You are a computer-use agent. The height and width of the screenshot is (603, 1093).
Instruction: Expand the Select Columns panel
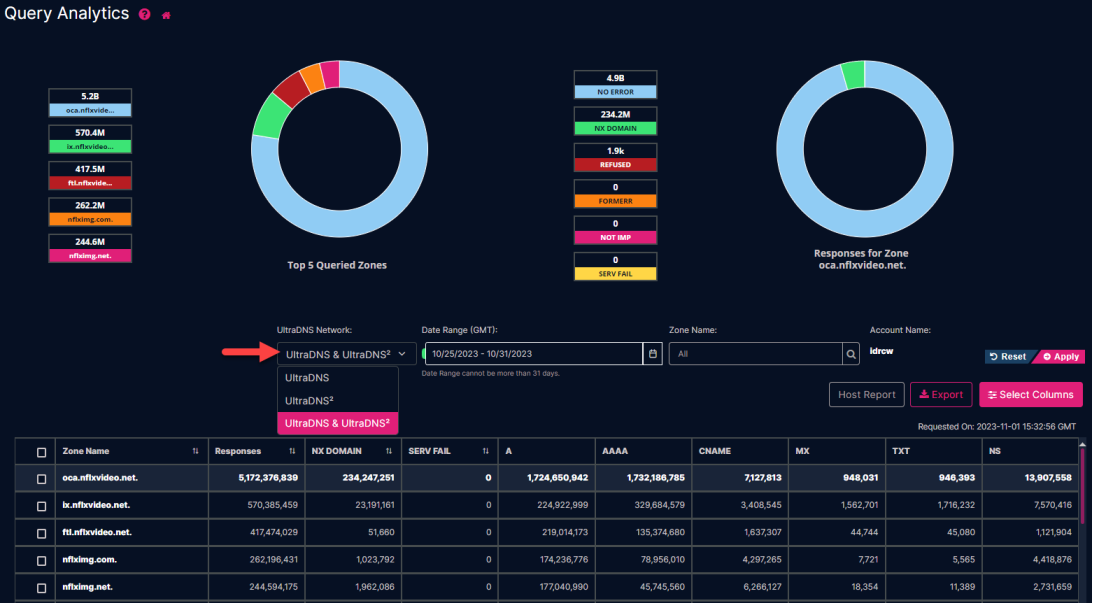point(1030,394)
